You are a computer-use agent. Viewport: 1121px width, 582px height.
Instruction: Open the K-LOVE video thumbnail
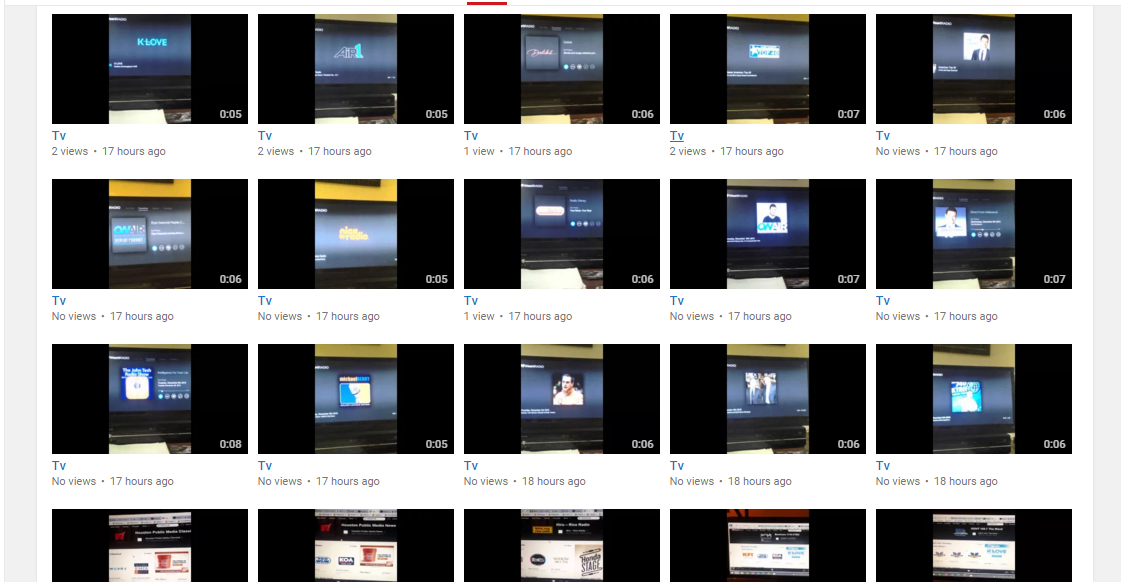pos(150,69)
